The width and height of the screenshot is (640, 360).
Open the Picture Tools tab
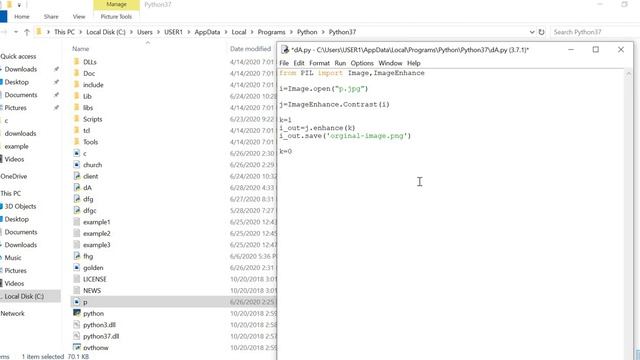116,17
